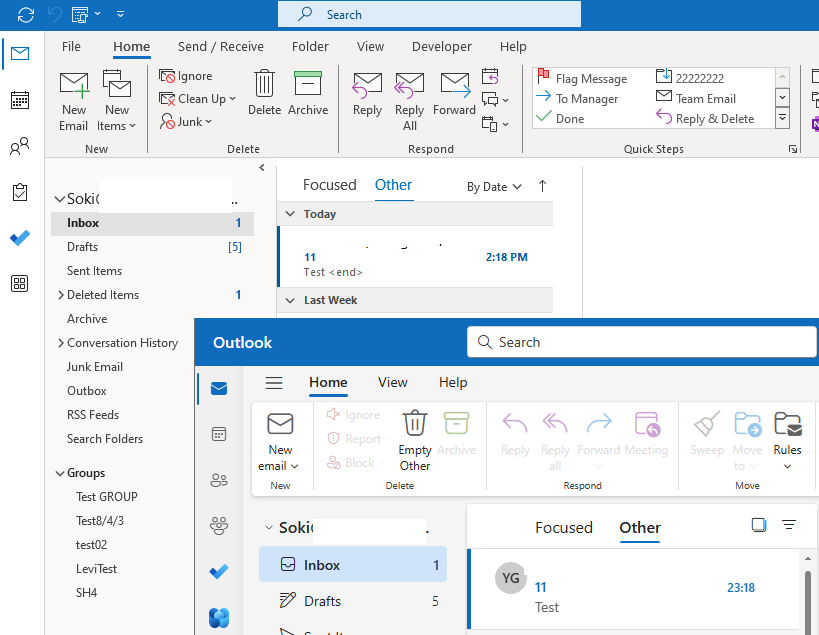Click the classic Outlook Search box
The width and height of the screenshot is (819, 635).
(429, 14)
